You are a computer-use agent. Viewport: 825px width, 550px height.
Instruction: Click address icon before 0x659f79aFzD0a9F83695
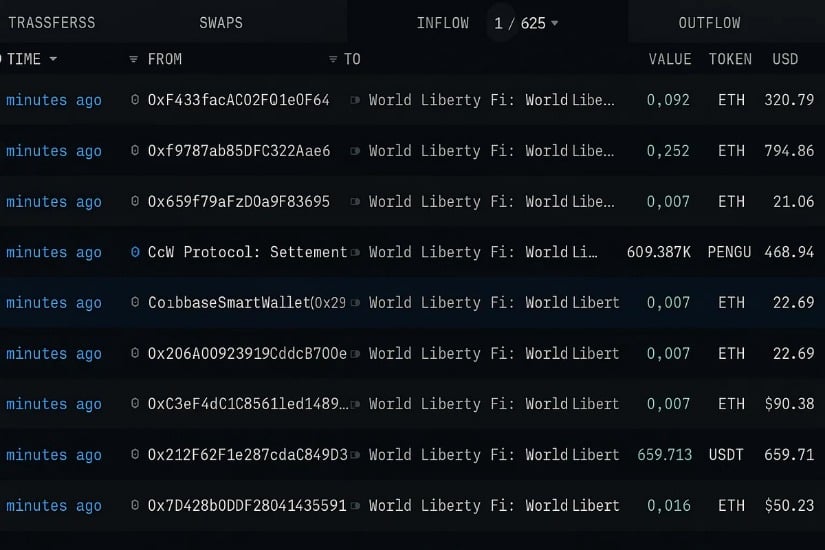click(x=135, y=202)
